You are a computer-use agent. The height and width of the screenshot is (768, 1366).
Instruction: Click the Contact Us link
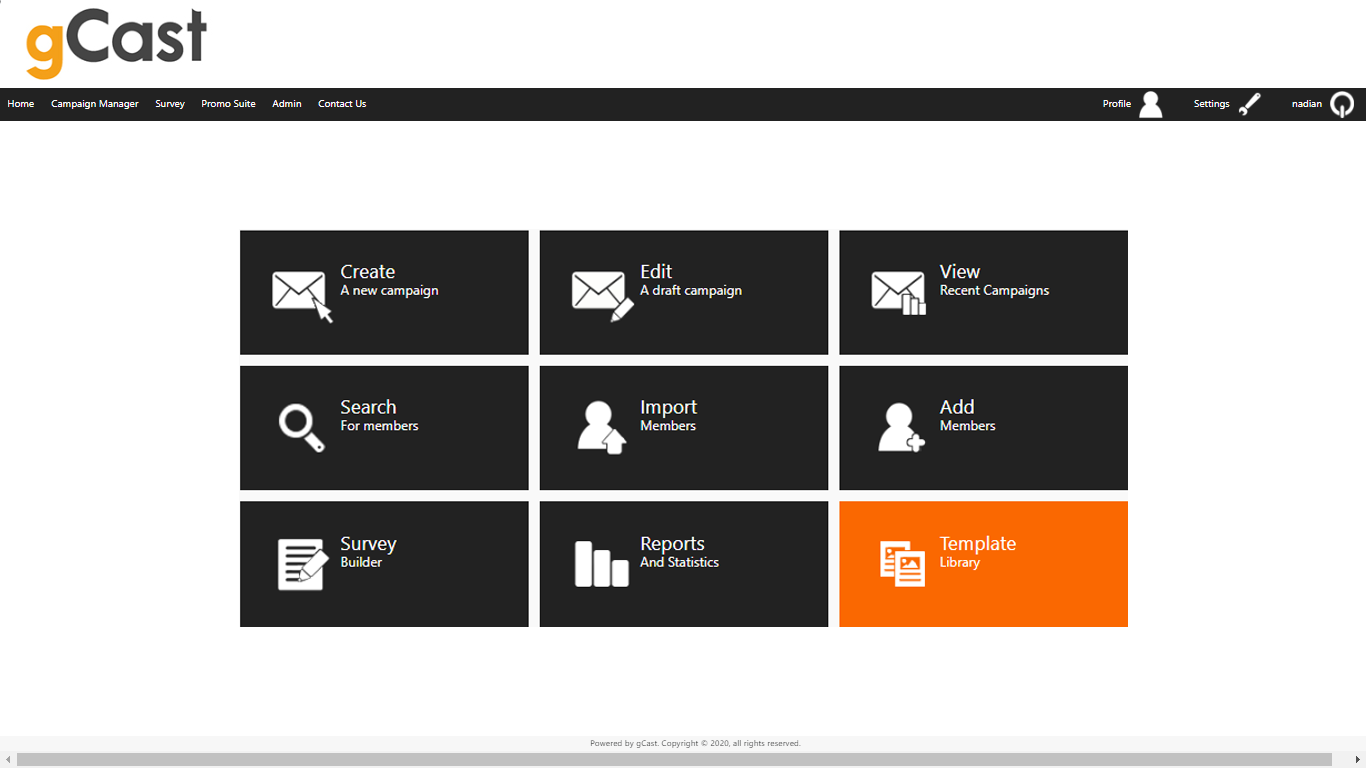point(342,104)
